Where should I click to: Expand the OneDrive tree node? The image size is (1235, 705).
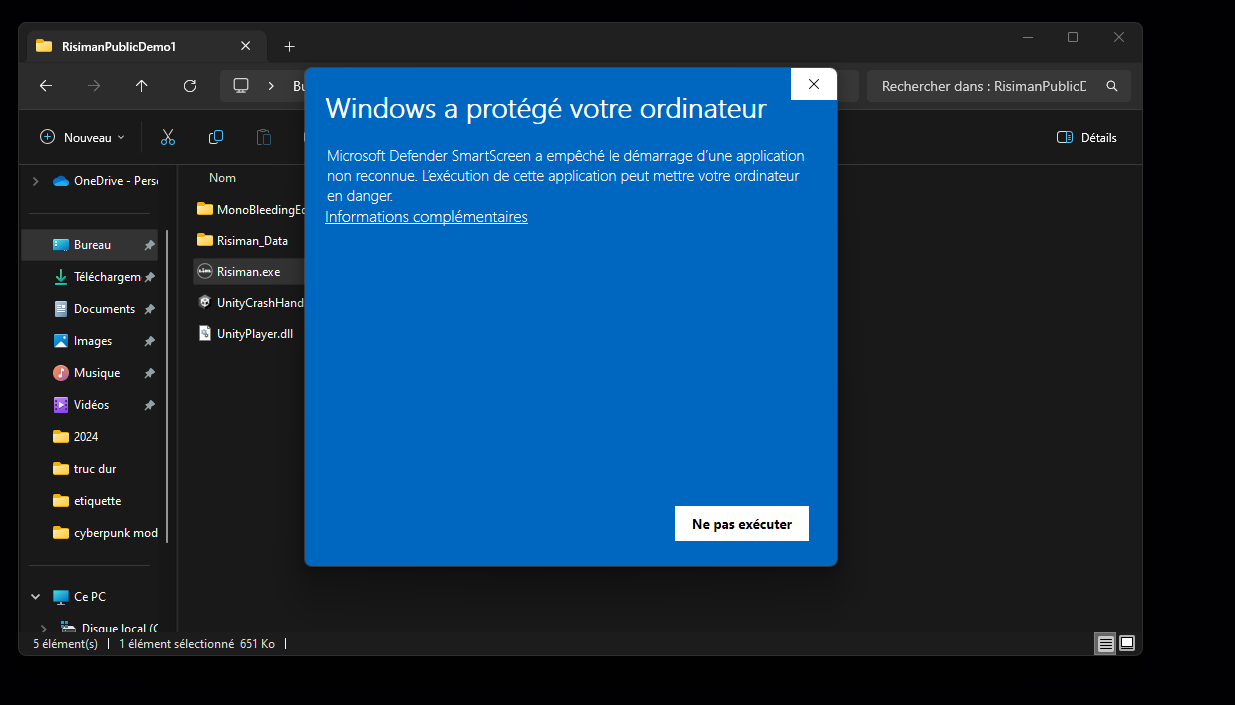(36, 181)
